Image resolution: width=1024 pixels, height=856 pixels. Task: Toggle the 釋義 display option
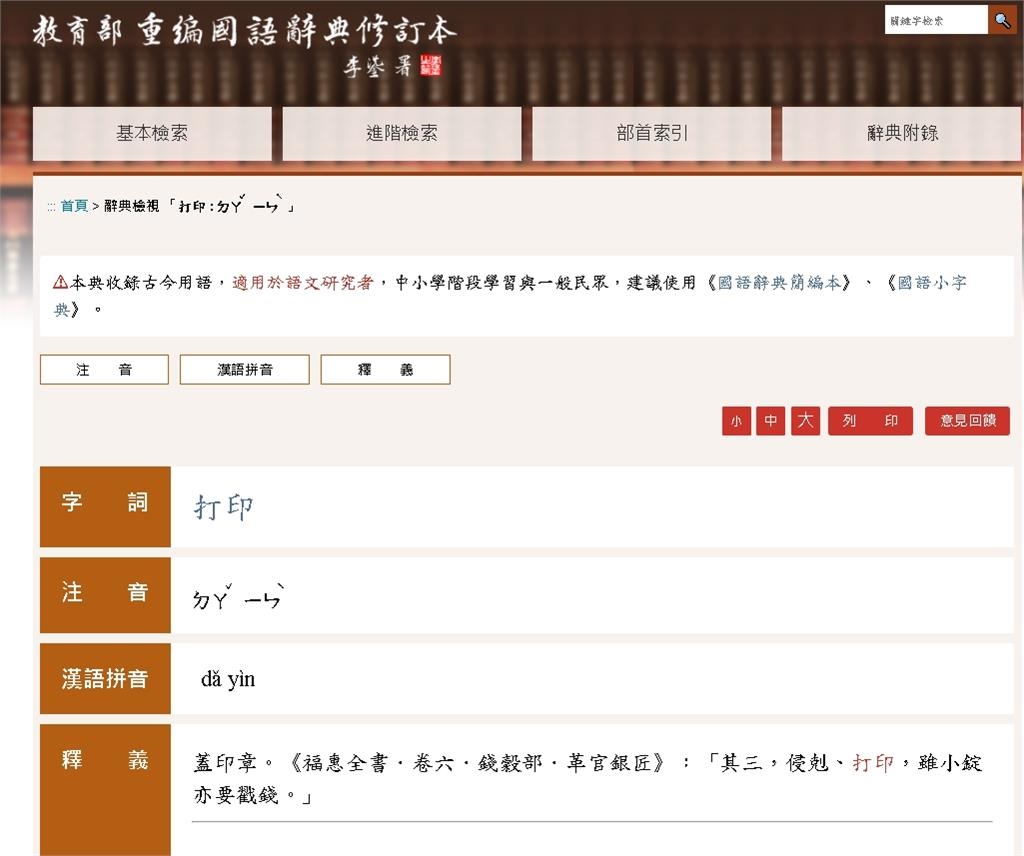click(384, 369)
